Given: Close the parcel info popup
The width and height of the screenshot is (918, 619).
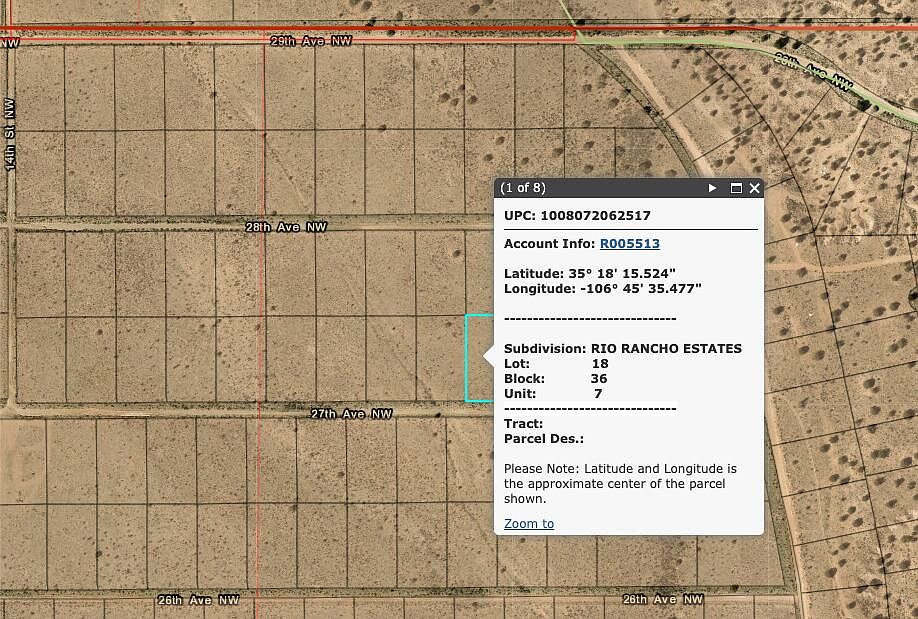Looking at the screenshot, I should pyautogui.click(x=755, y=188).
